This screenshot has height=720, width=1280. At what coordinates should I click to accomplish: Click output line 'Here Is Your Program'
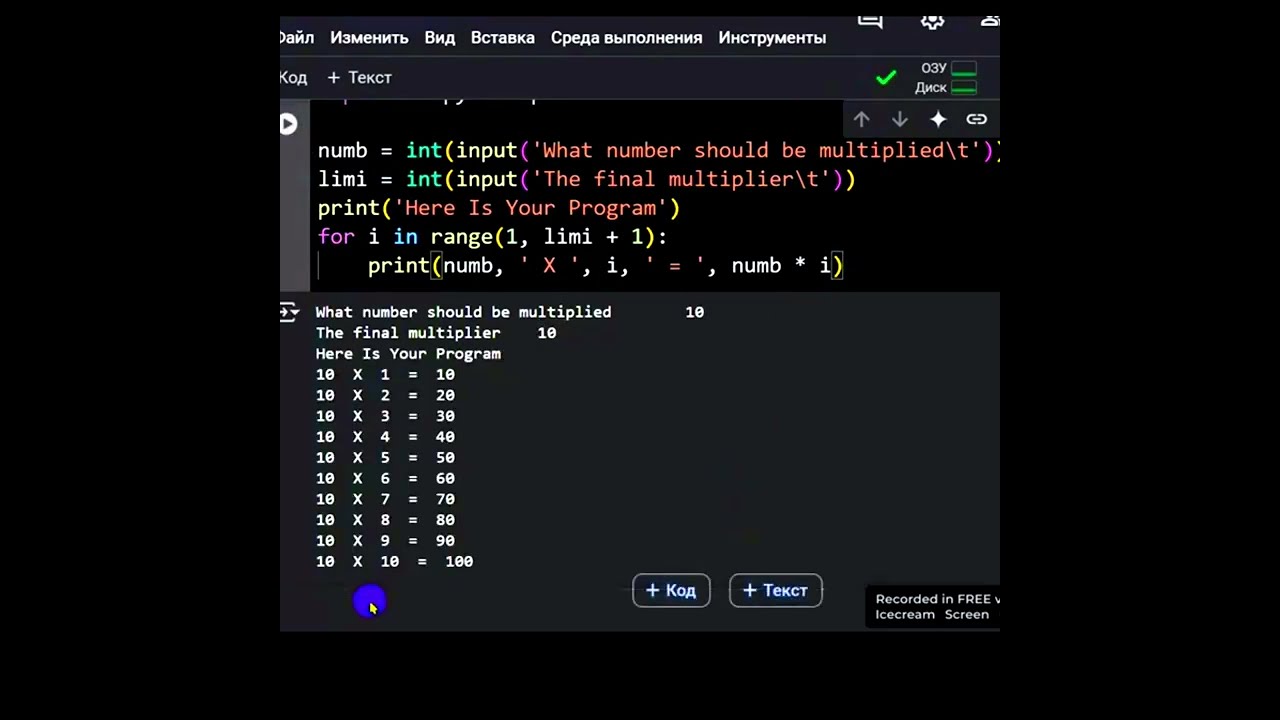(x=408, y=354)
